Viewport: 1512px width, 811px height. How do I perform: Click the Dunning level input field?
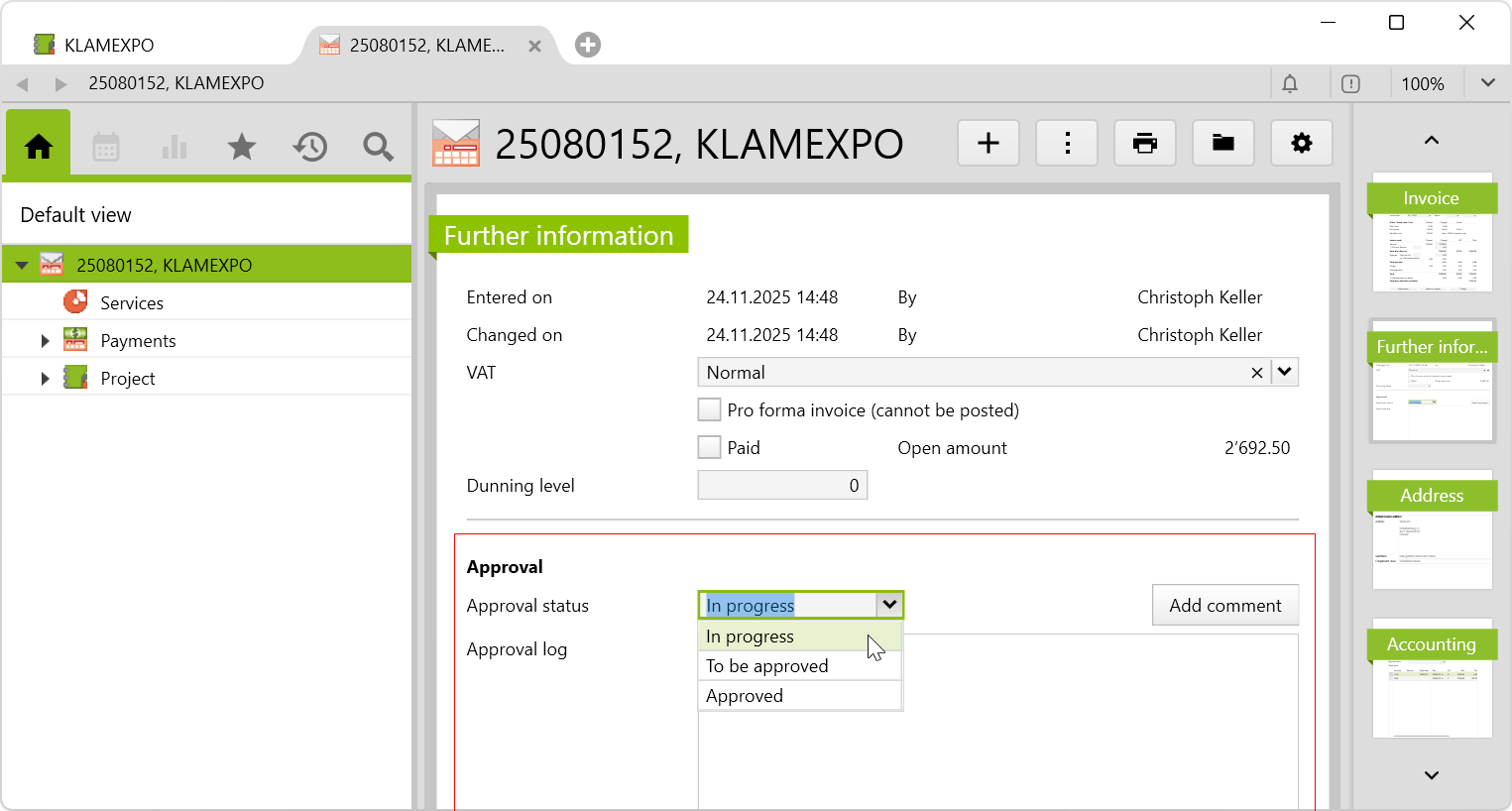[x=781, y=486]
